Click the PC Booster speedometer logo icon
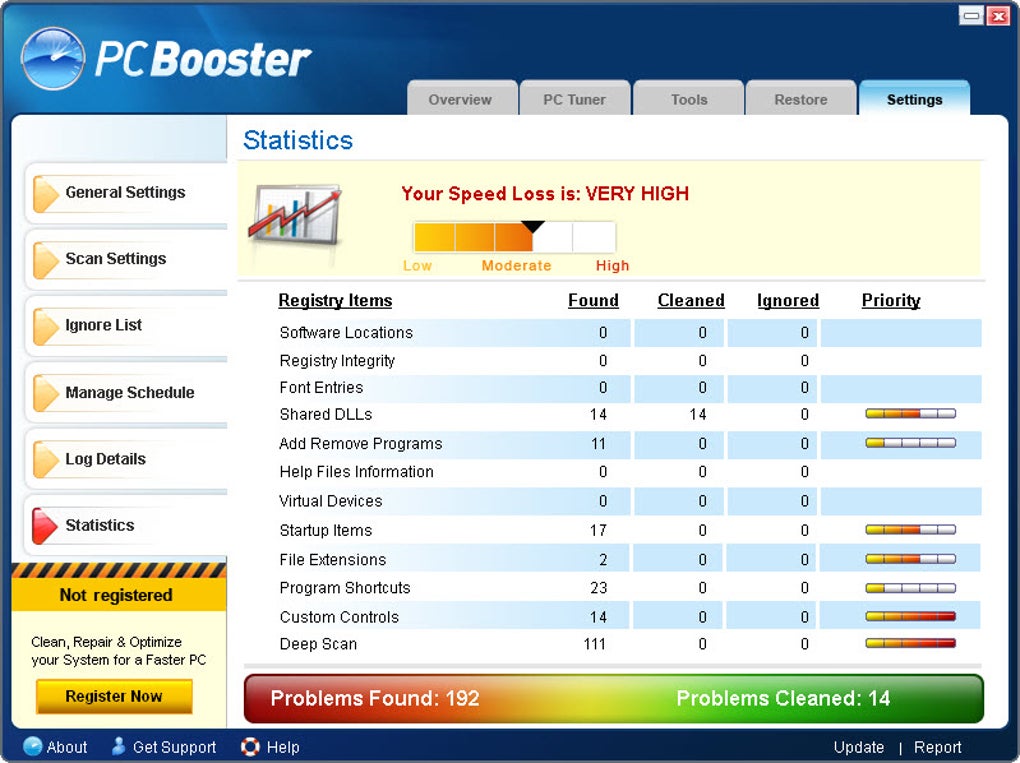 pos(53,59)
